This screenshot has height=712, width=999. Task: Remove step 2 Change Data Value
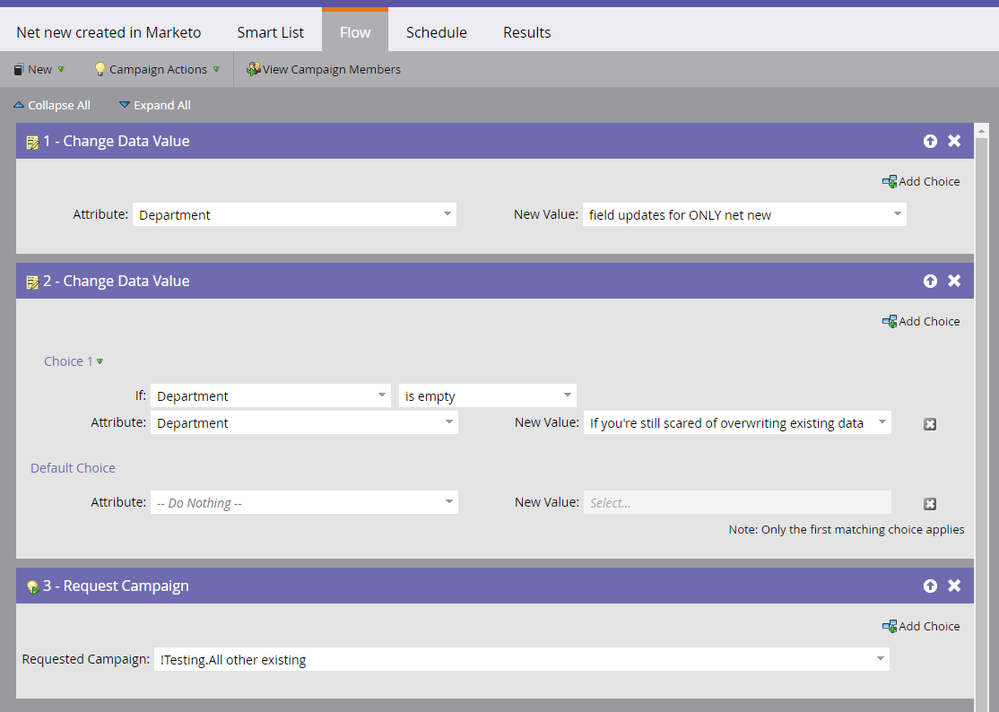[954, 281]
